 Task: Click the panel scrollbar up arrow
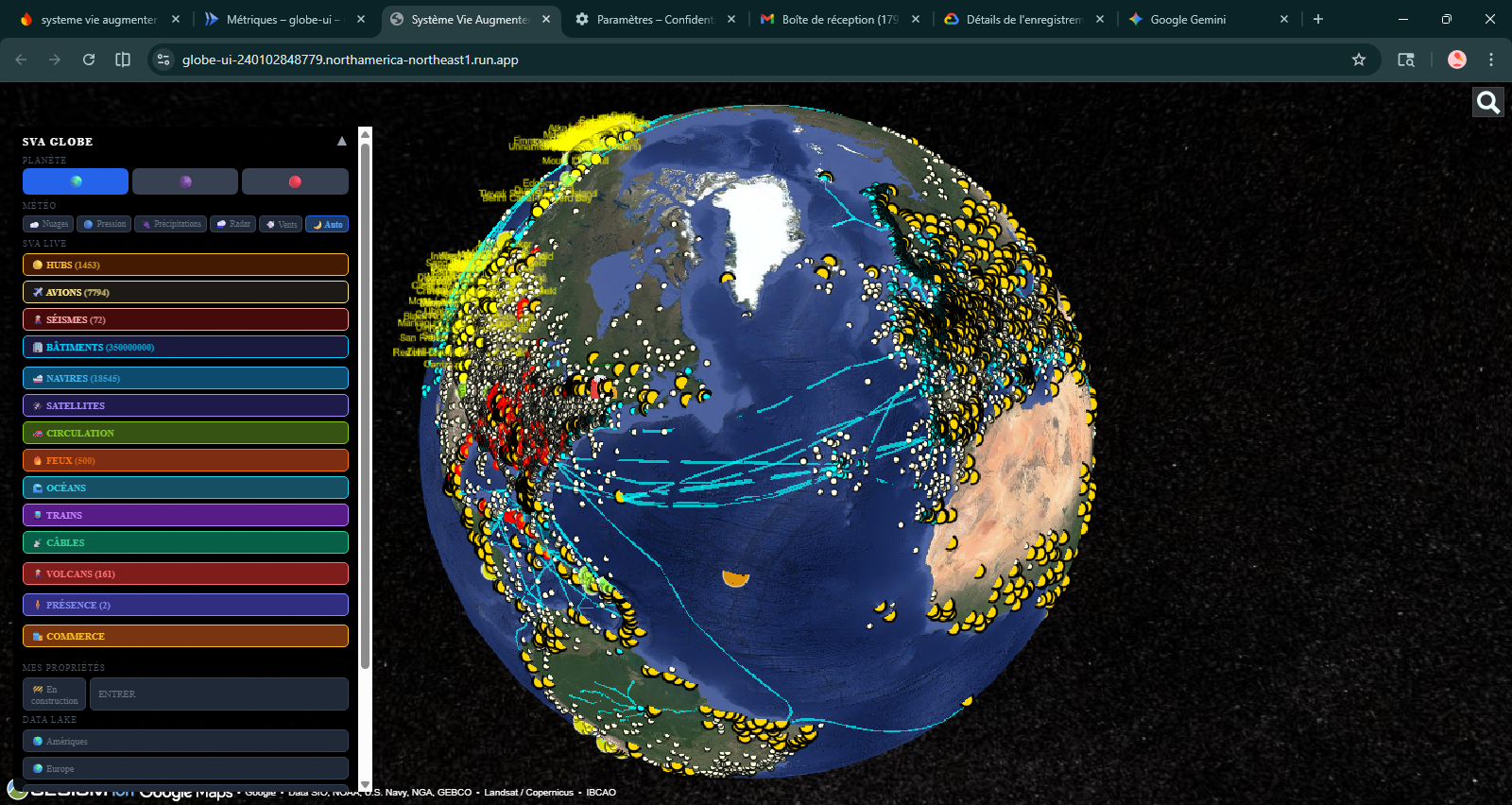[x=366, y=134]
